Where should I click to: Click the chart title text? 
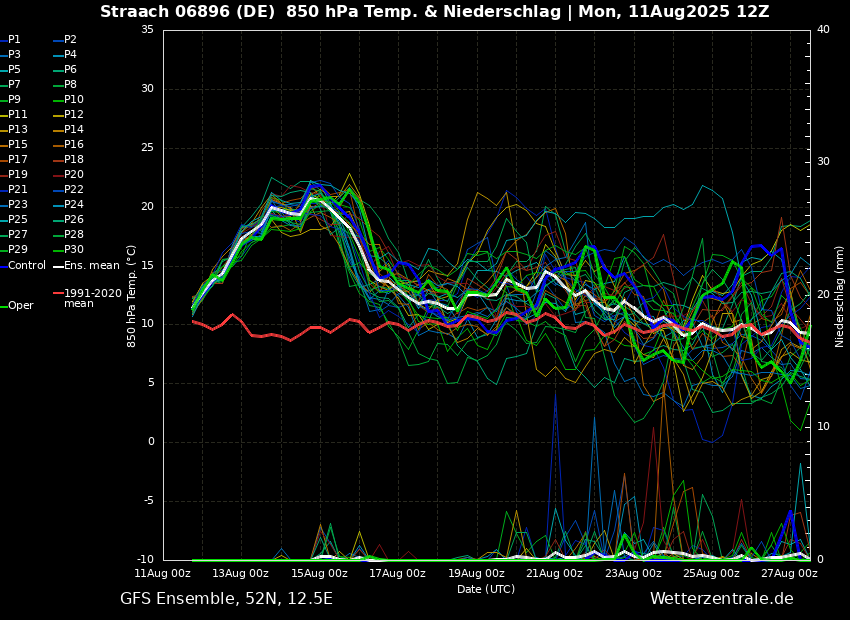click(434, 12)
